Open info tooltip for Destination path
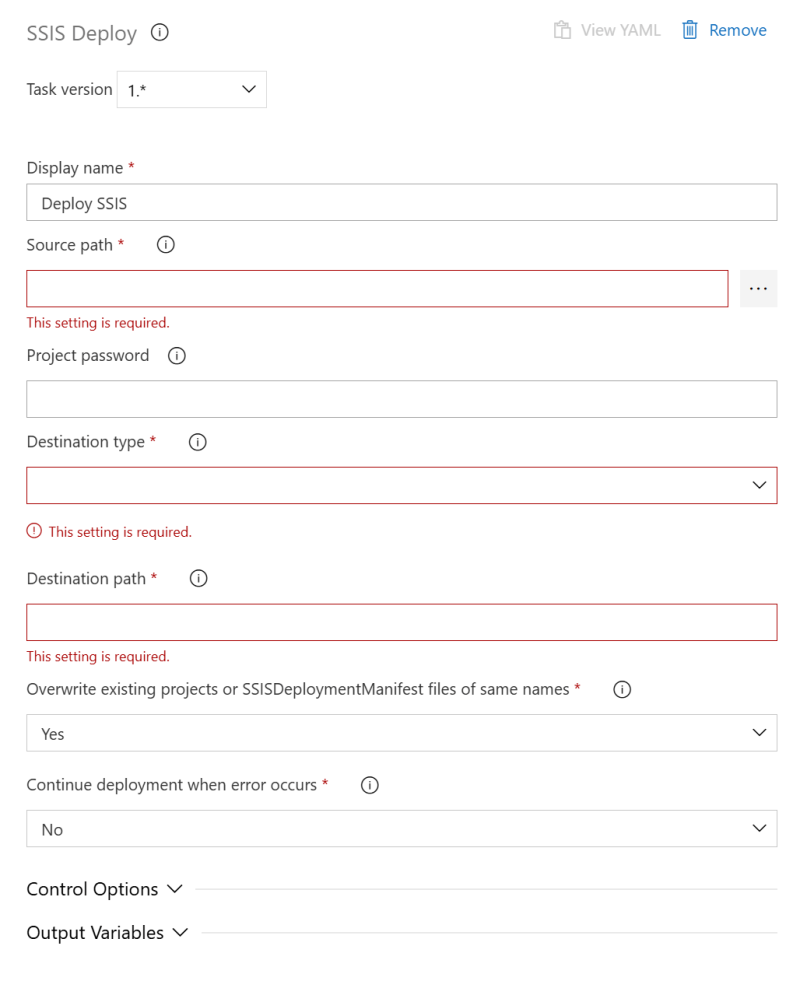This screenshot has height=981, width=800. tap(198, 579)
